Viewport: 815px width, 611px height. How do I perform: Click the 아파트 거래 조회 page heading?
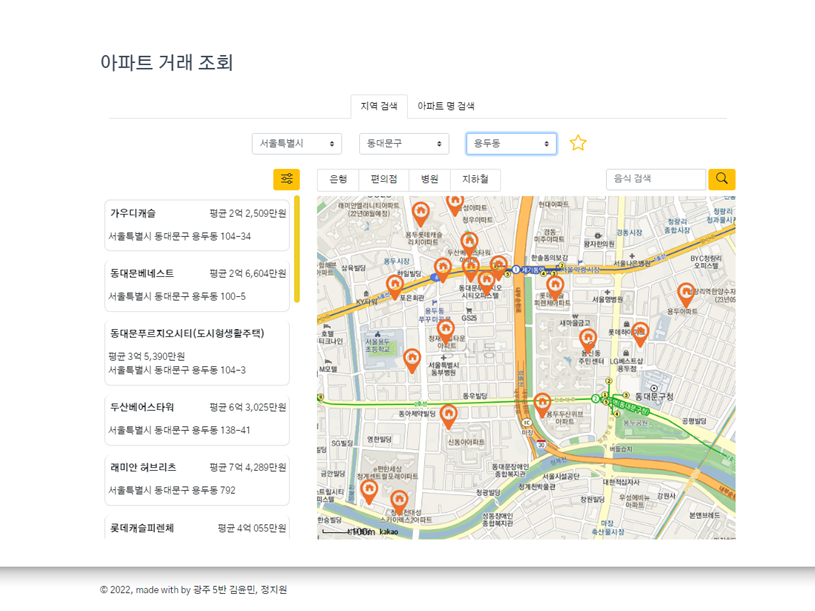coord(166,62)
